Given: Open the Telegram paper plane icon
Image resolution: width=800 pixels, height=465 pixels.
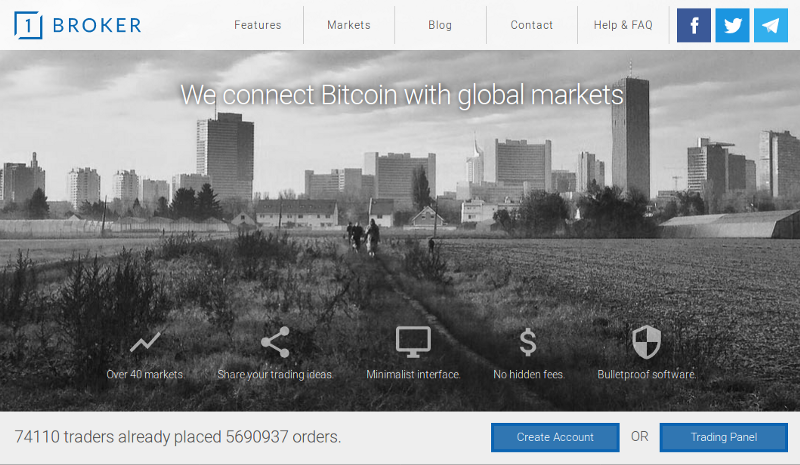Looking at the screenshot, I should tap(771, 25).
